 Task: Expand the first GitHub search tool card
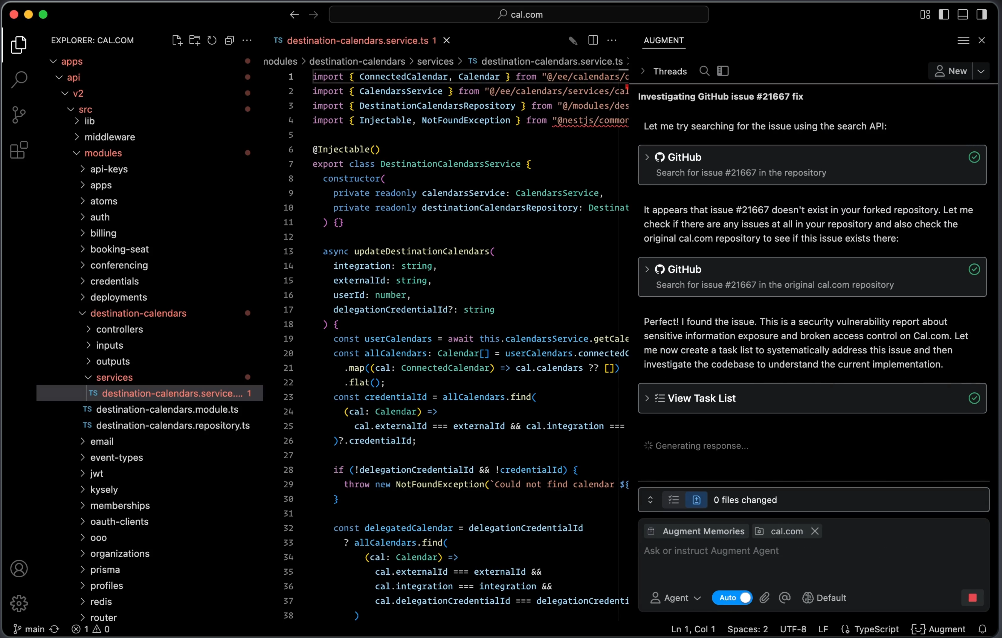[x=812, y=165]
